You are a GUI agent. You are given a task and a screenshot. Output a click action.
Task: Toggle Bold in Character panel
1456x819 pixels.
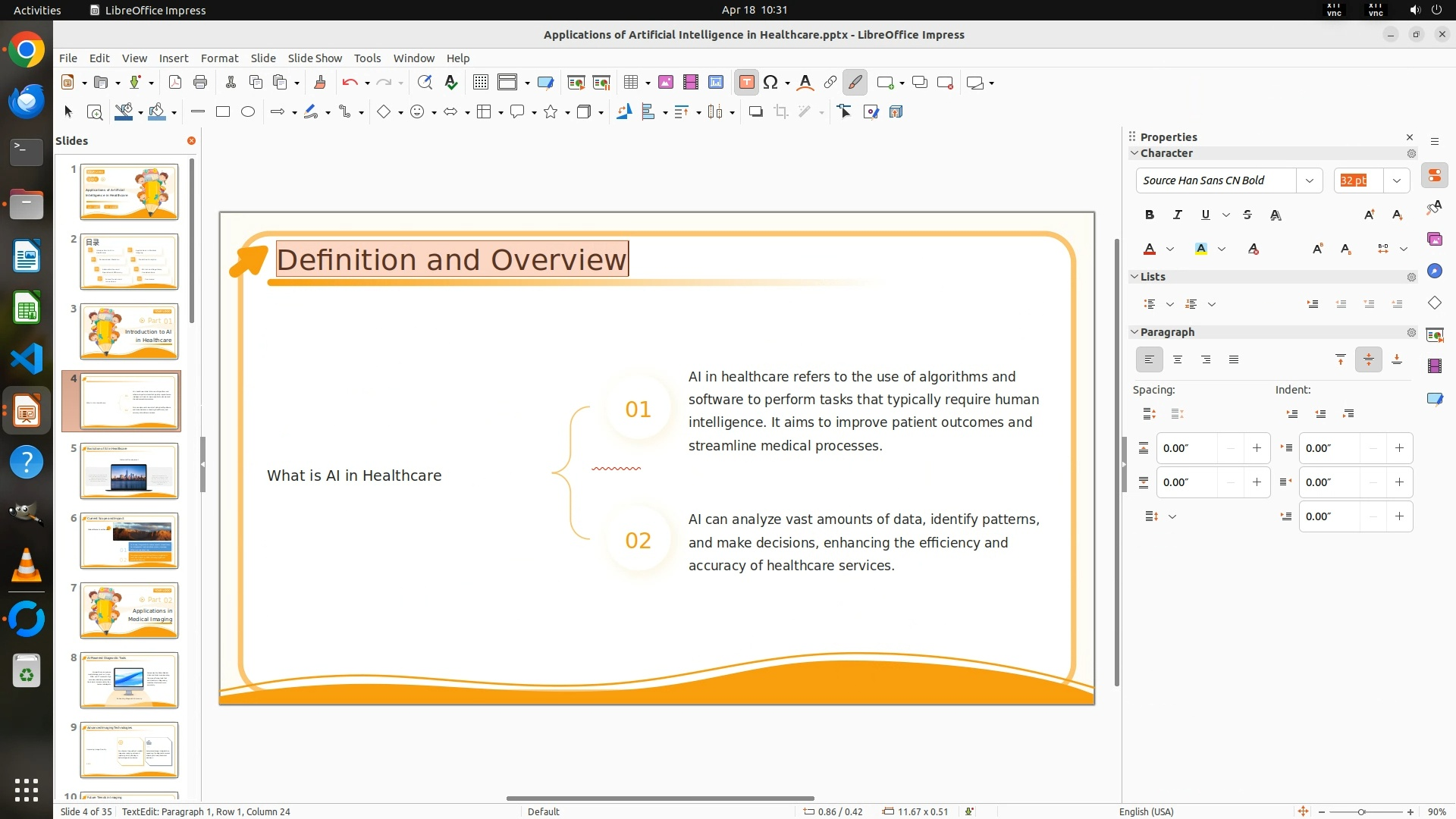pos(1149,215)
